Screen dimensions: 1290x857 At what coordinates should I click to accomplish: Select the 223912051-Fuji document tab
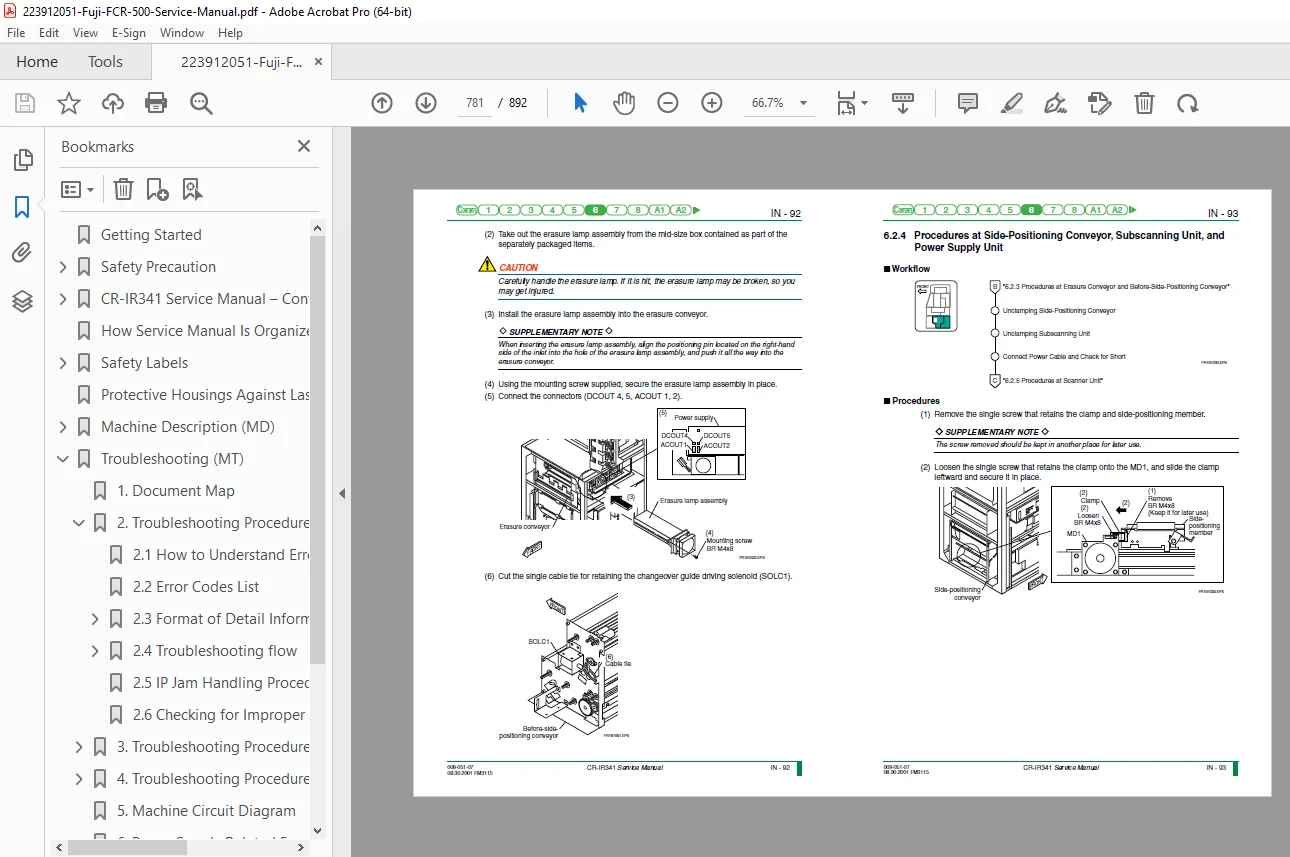click(241, 62)
